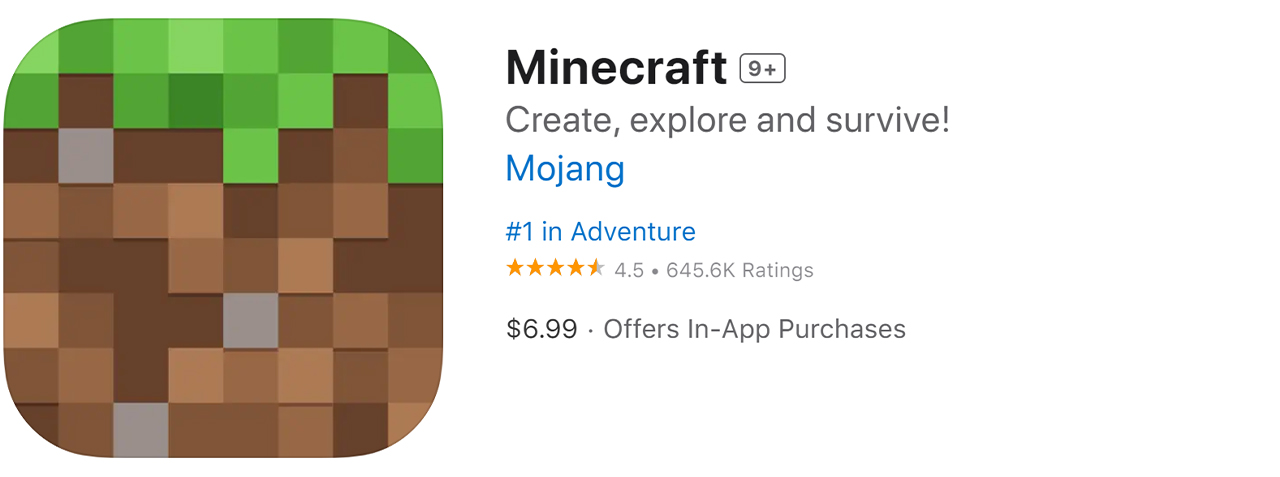This screenshot has height=477, width=1280.
Task: Click the third rating star
Action: [x=555, y=268]
